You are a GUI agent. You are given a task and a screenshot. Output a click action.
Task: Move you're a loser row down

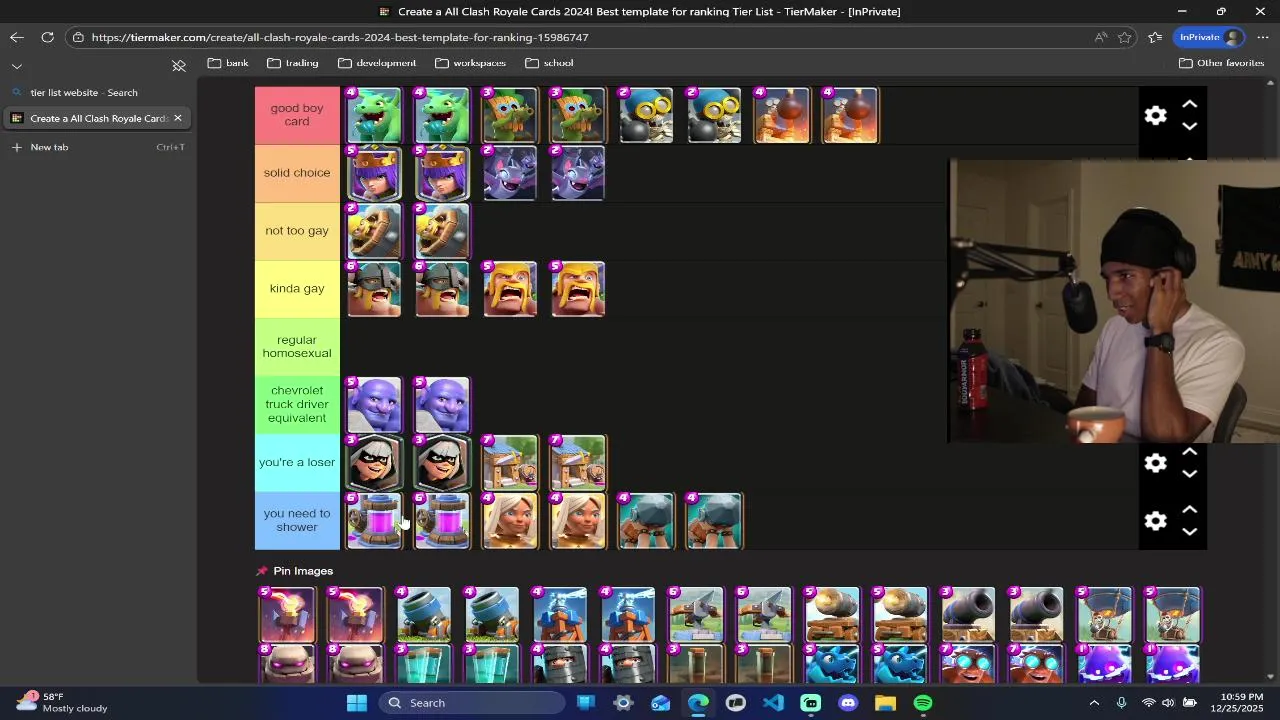click(x=1189, y=474)
